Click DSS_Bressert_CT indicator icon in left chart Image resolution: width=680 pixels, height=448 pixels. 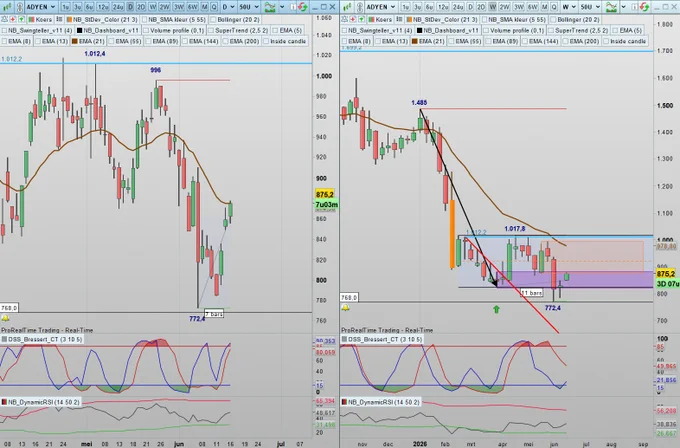(4, 339)
